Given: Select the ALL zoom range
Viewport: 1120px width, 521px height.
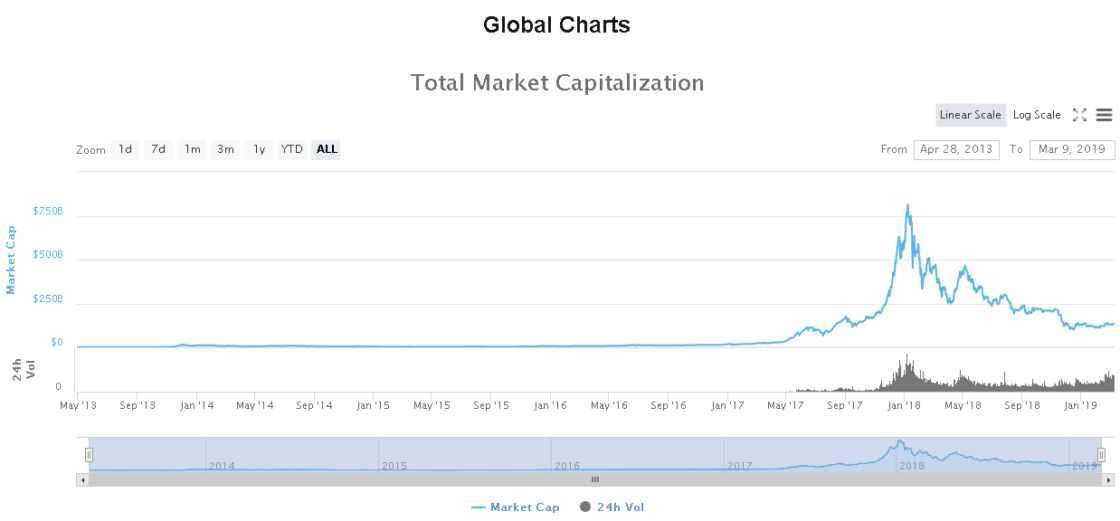Looking at the screenshot, I should click(x=326, y=149).
